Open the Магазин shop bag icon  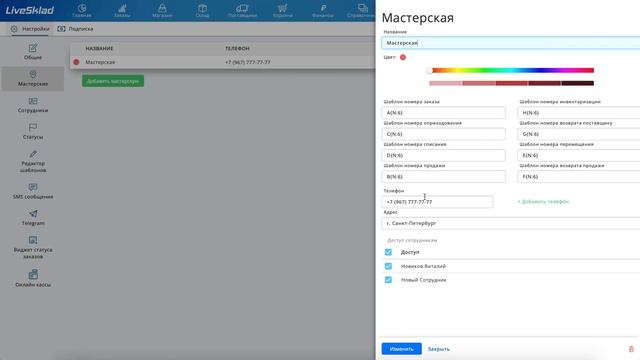162,11
